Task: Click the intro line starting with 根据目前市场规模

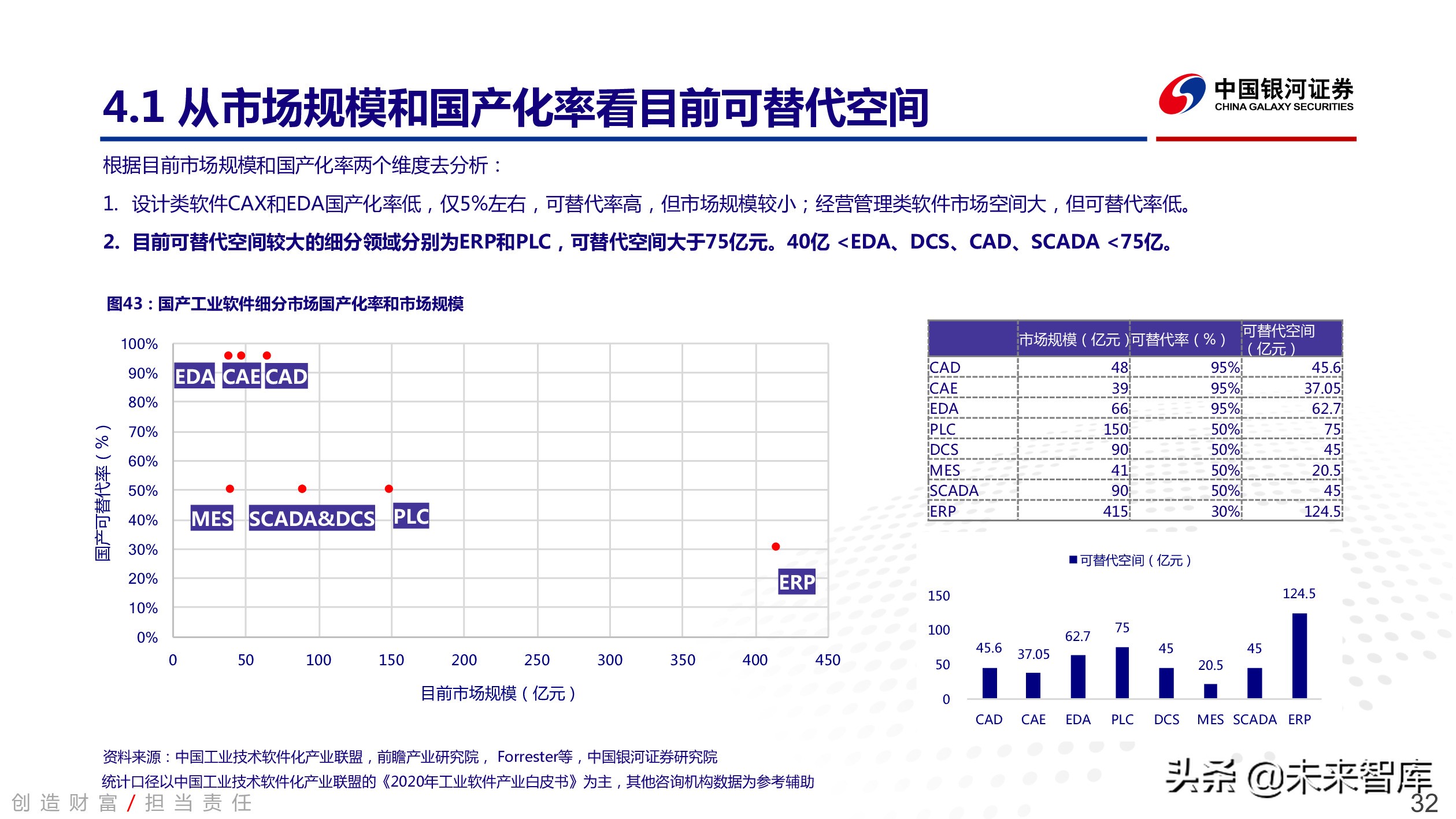Action: 302,165
